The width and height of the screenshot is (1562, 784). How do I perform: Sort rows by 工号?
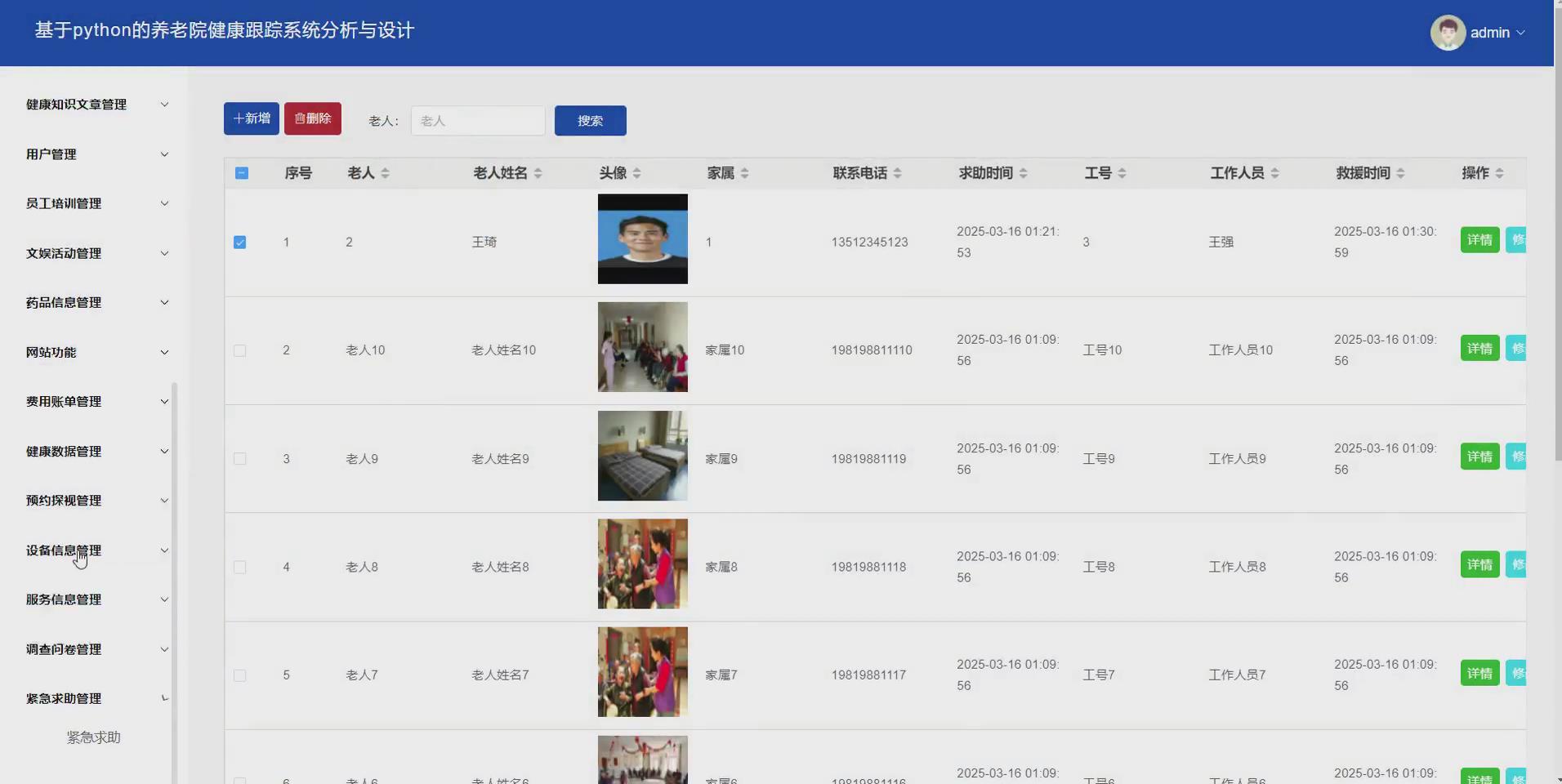pyautogui.click(x=1122, y=172)
